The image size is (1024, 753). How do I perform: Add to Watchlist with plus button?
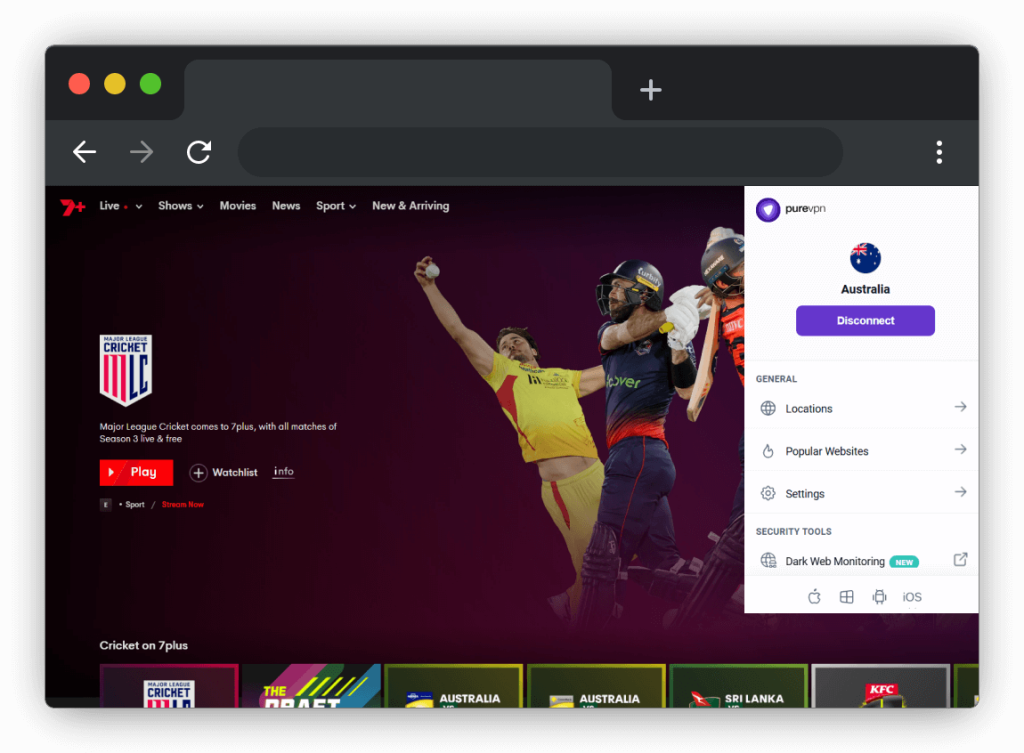tap(199, 473)
